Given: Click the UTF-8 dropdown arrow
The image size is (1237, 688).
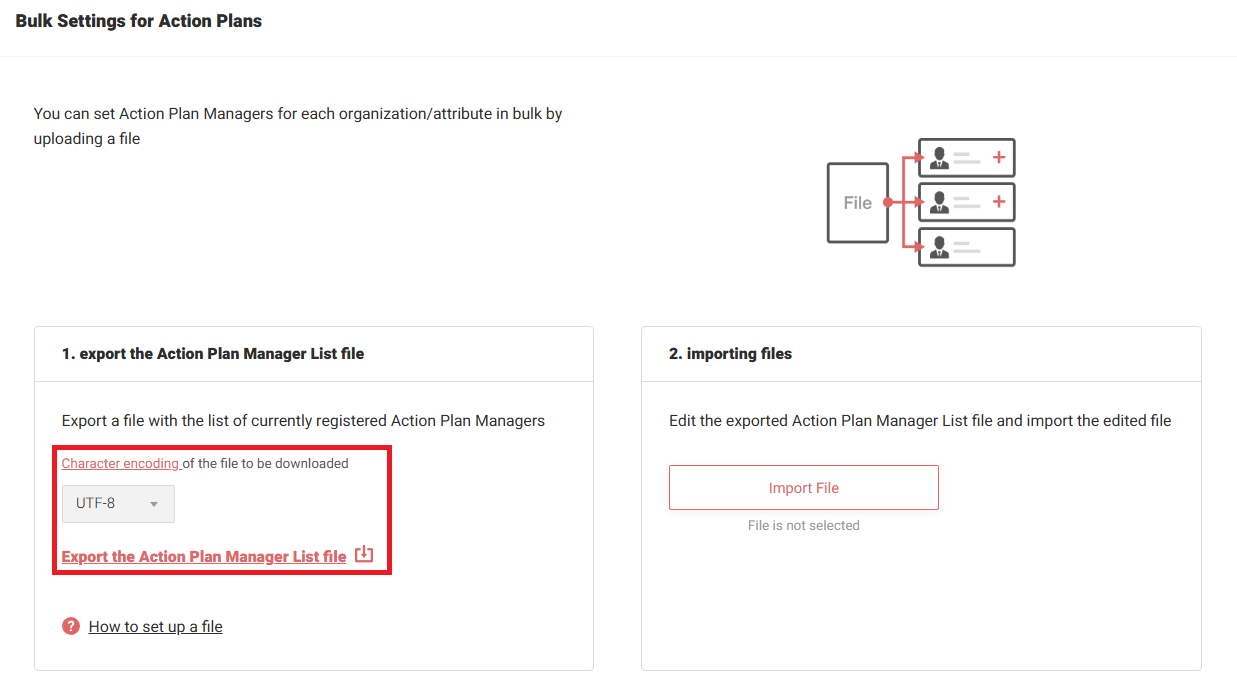Looking at the screenshot, I should 154,504.
